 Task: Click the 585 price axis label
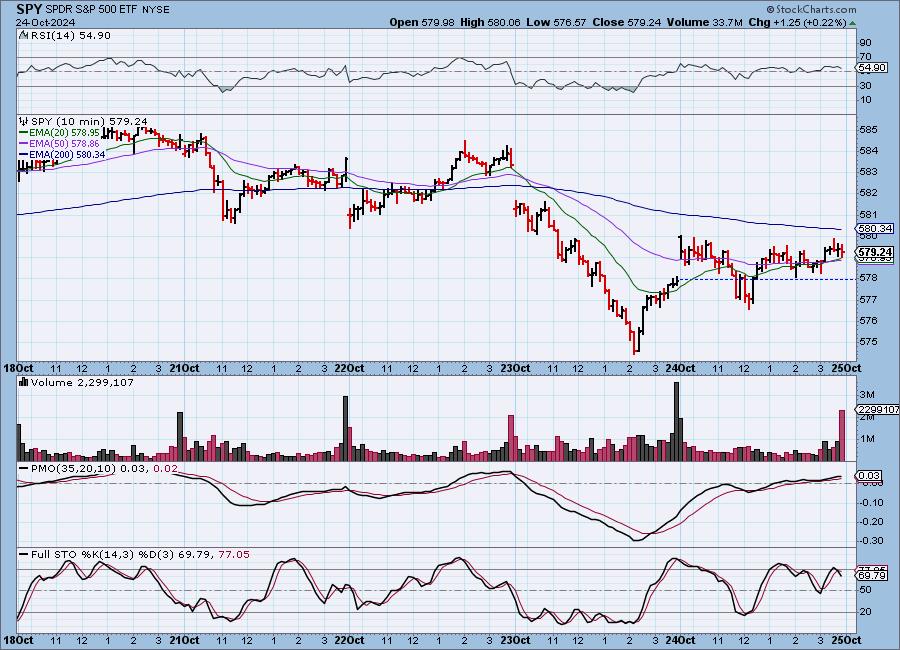[x=868, y=130]
